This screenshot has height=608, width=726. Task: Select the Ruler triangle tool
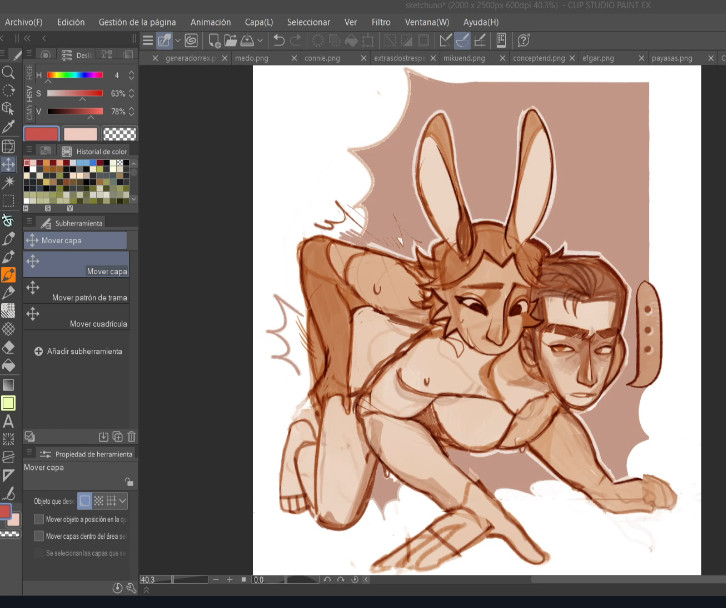tap(8, 476)
